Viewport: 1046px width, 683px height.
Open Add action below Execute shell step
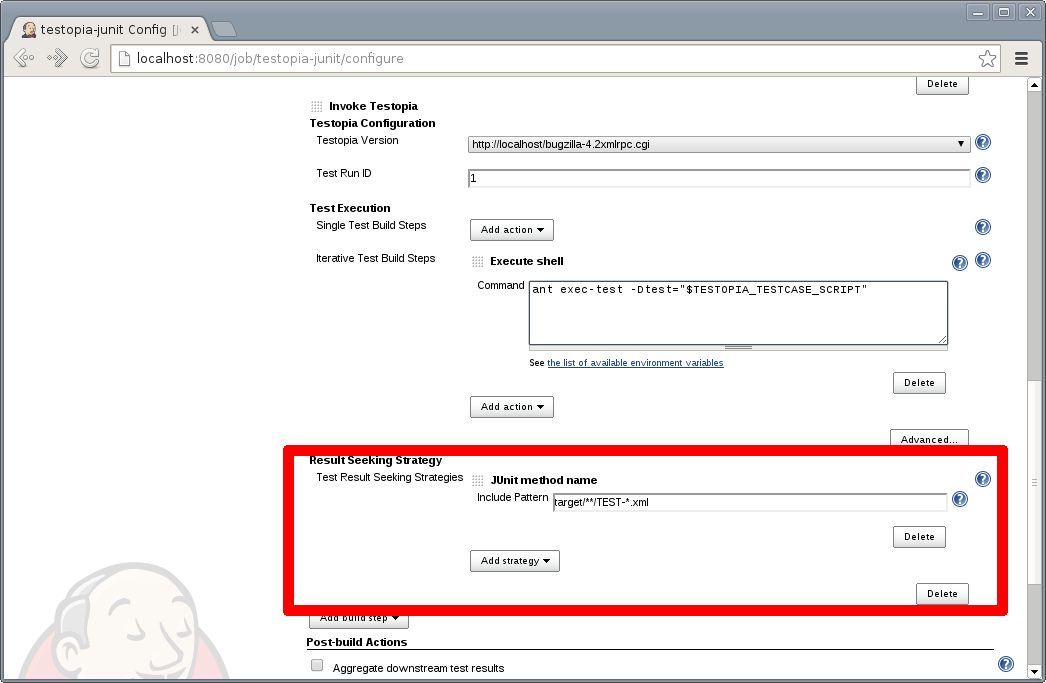tap(512, 407)
